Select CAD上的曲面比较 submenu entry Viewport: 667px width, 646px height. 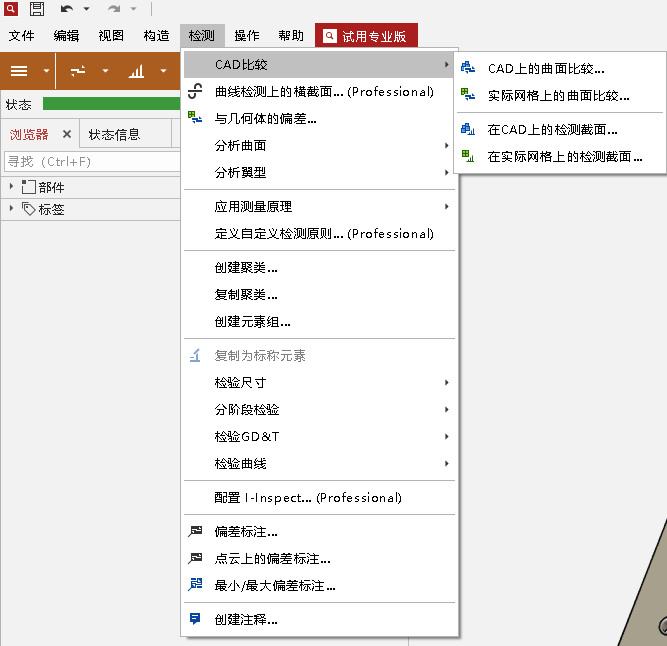pyautogui.click(x=545, y=69)
